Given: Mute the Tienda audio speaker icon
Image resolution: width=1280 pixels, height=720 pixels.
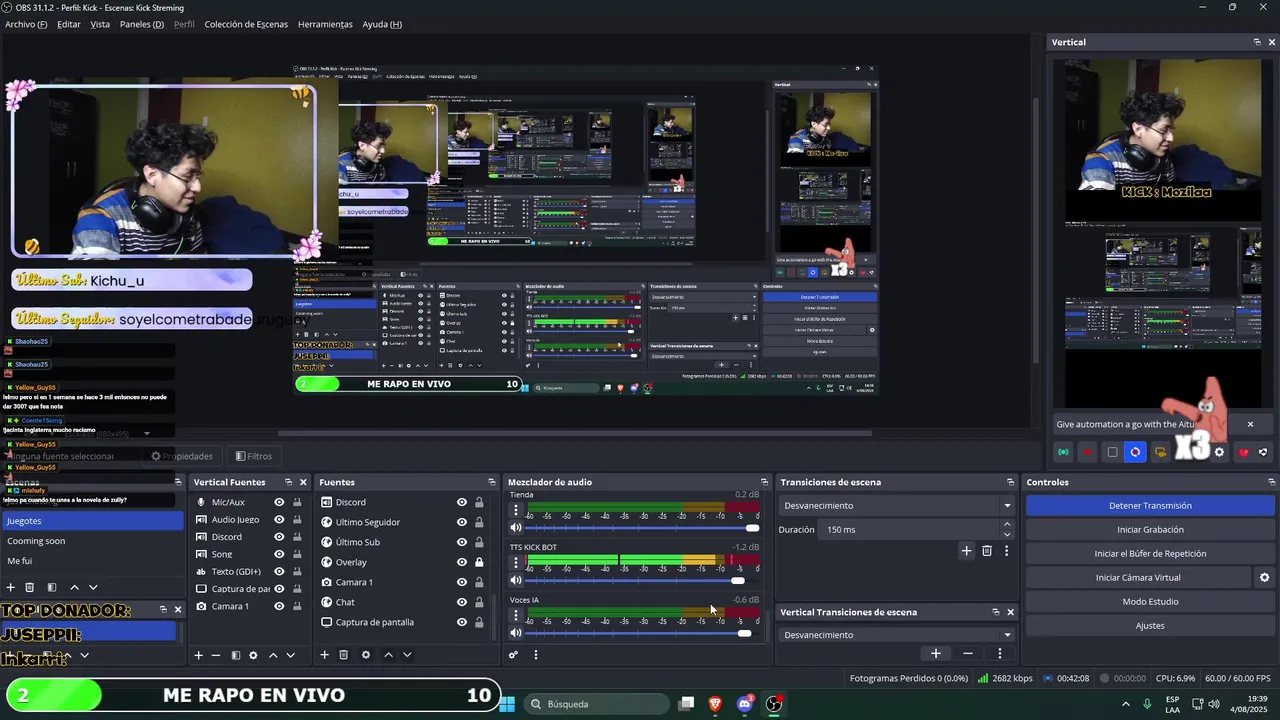Looking at the screenshot, I should pyautogui.click(x=516, y=528).
